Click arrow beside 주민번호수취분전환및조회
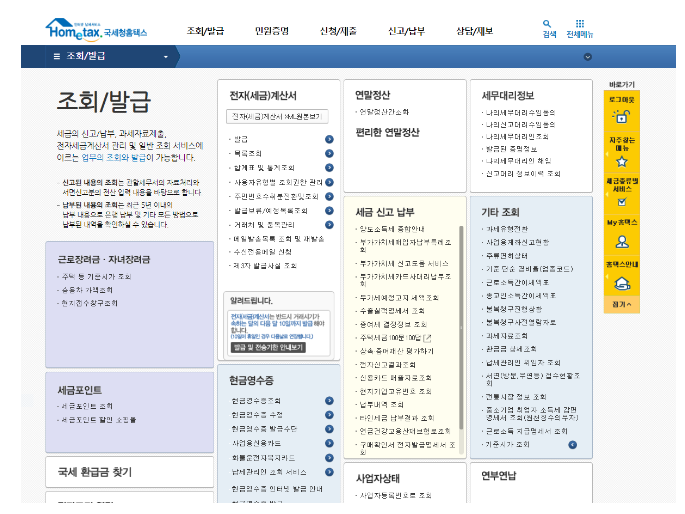685x514 pixels. point(329,197)
